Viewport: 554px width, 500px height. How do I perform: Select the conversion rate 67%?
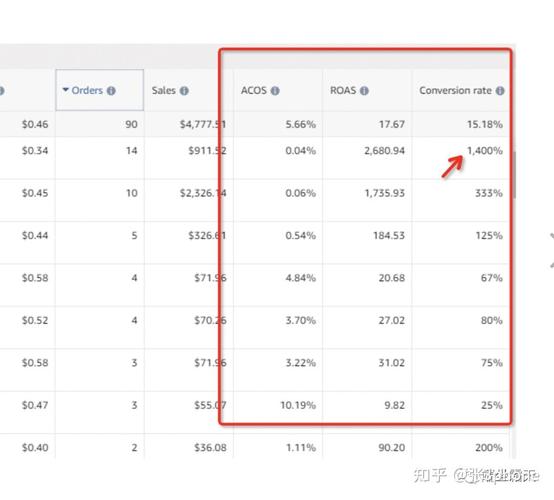[491, 278]
